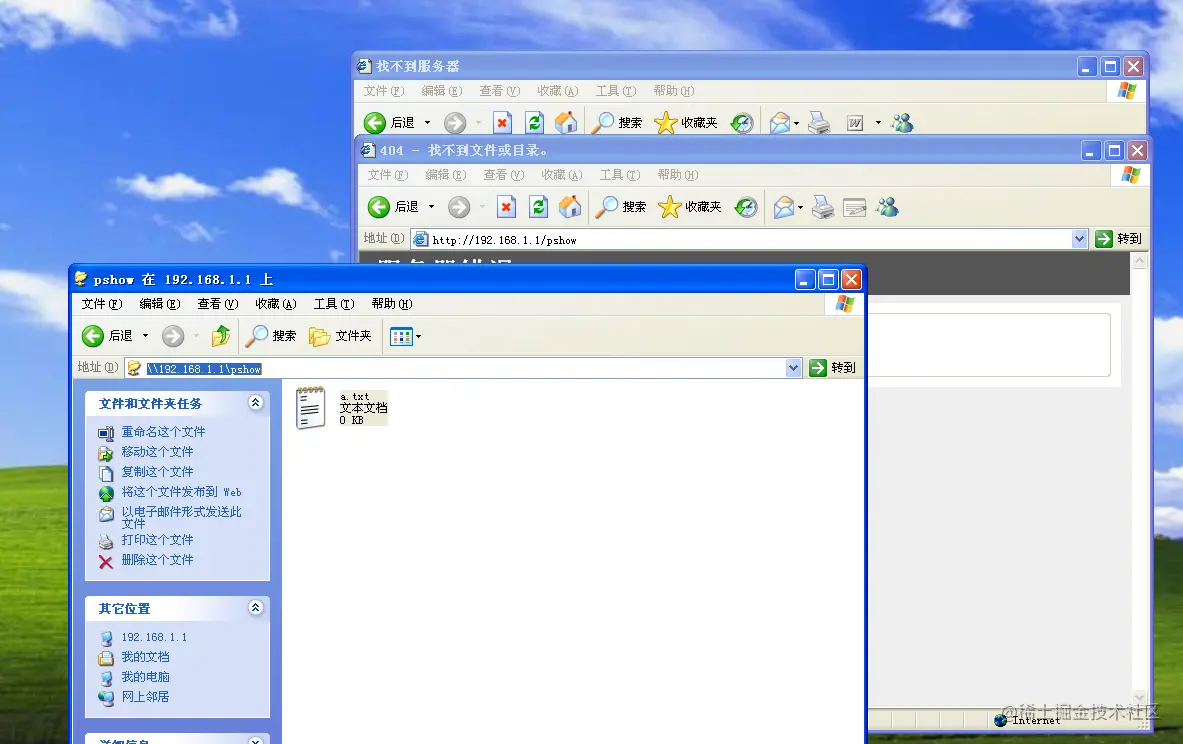Open My Network Places link
The height and width of the screenshot is (744, 1183).
pos(145,696)
